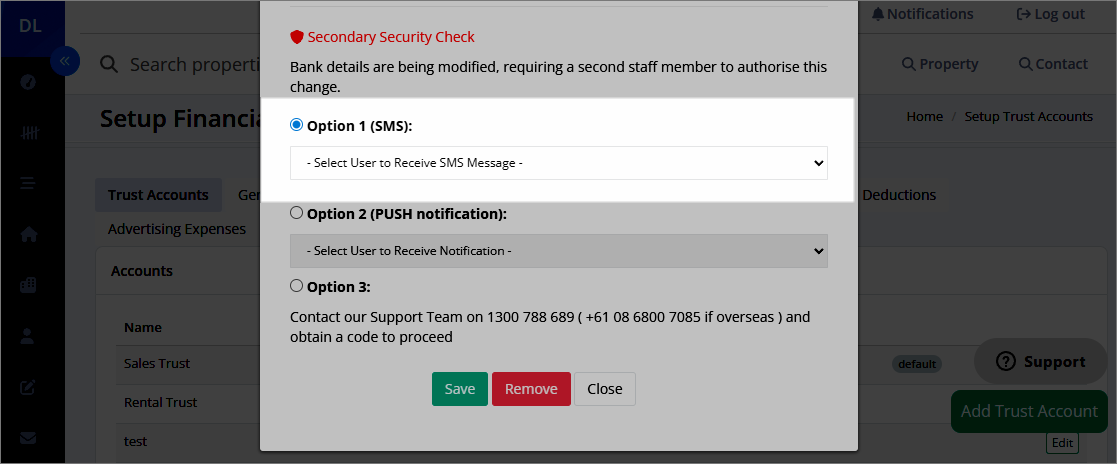Click Edit button on test row
1117x464 pixels.
coord(1062,443)
